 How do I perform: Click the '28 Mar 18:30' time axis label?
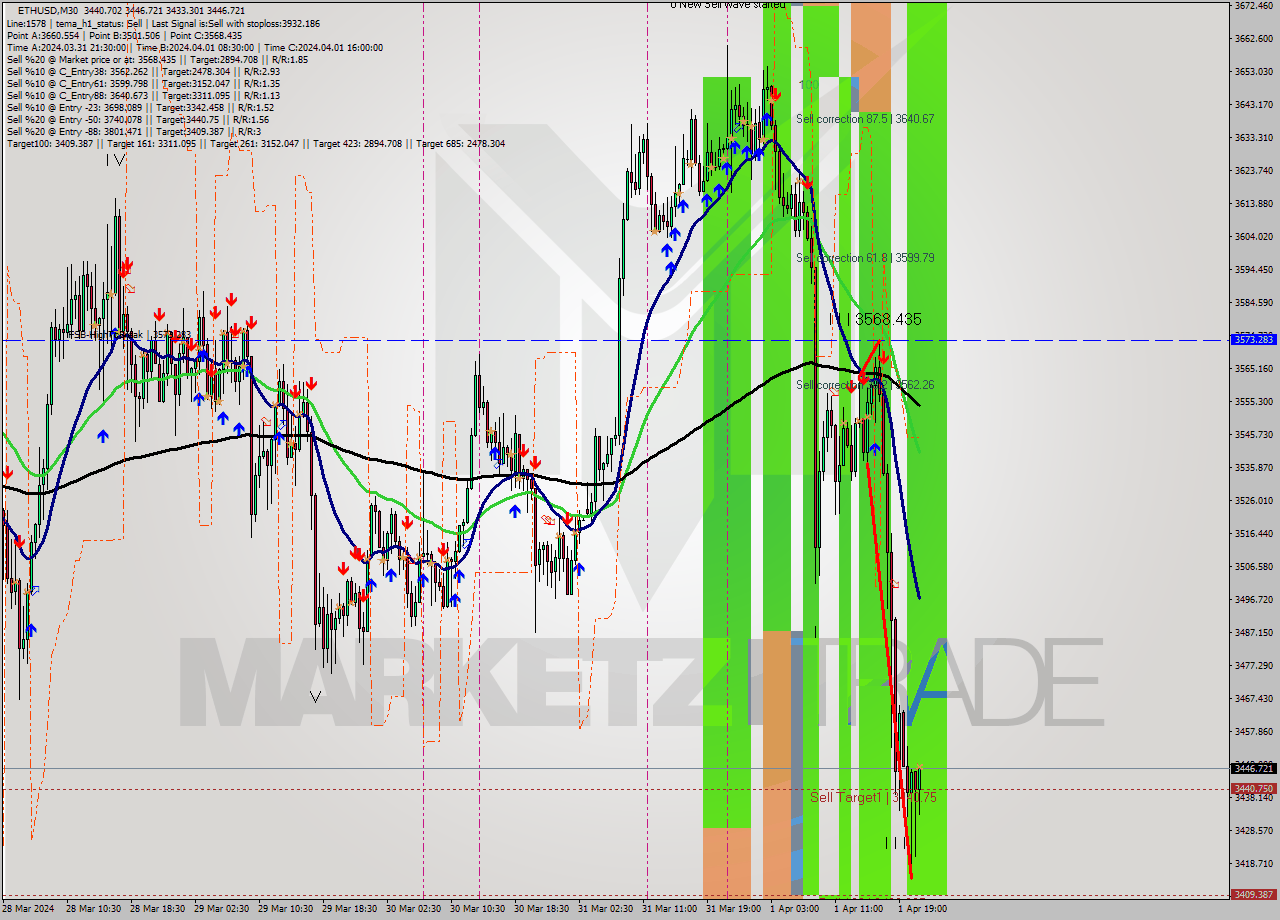coord(156,909)
